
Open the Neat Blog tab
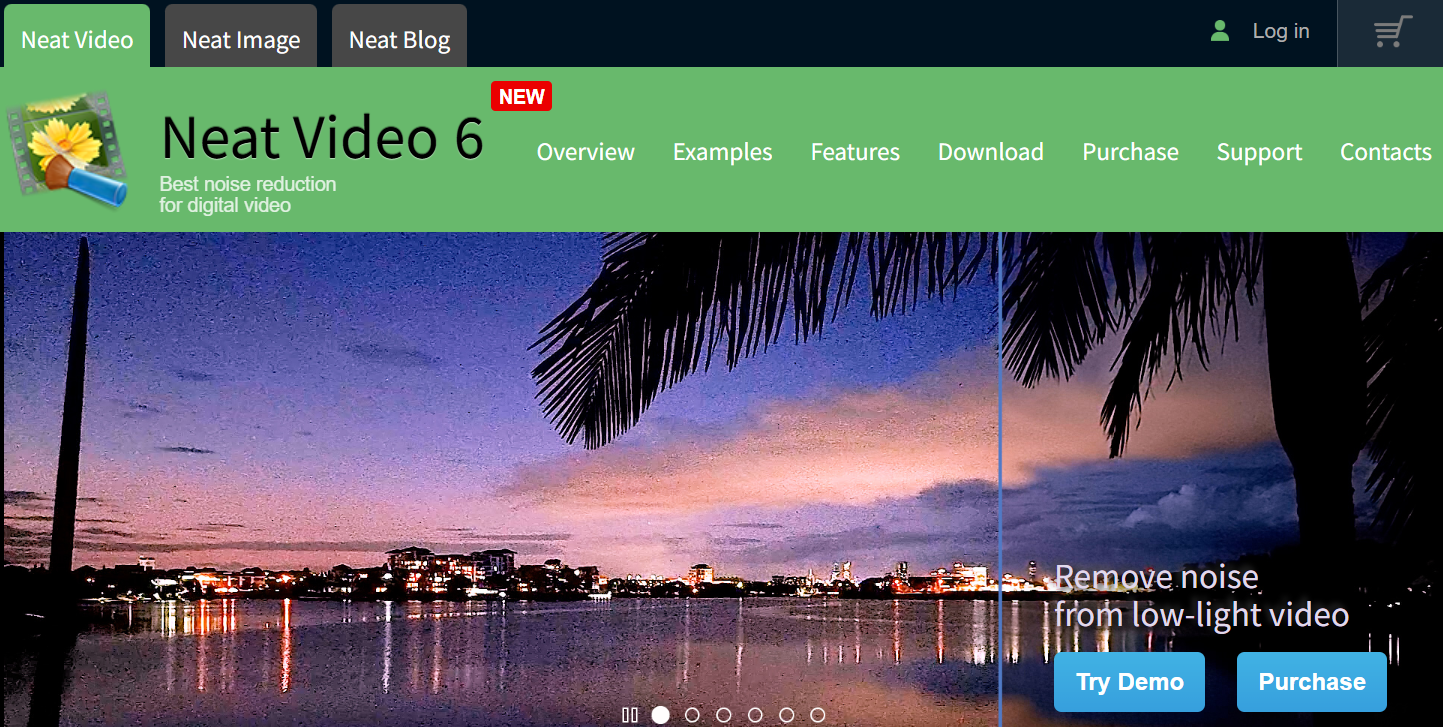pyautogui.click(x=399, y=37)
